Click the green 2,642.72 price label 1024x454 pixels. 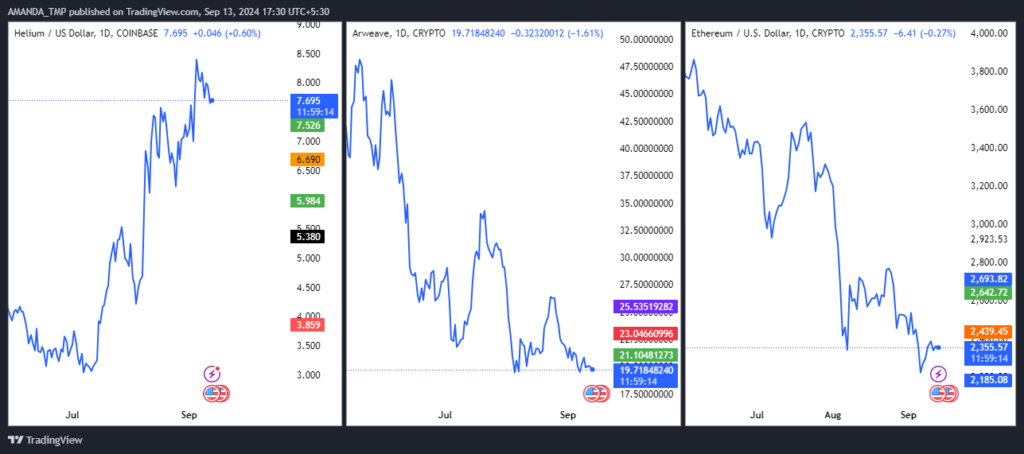987,292
